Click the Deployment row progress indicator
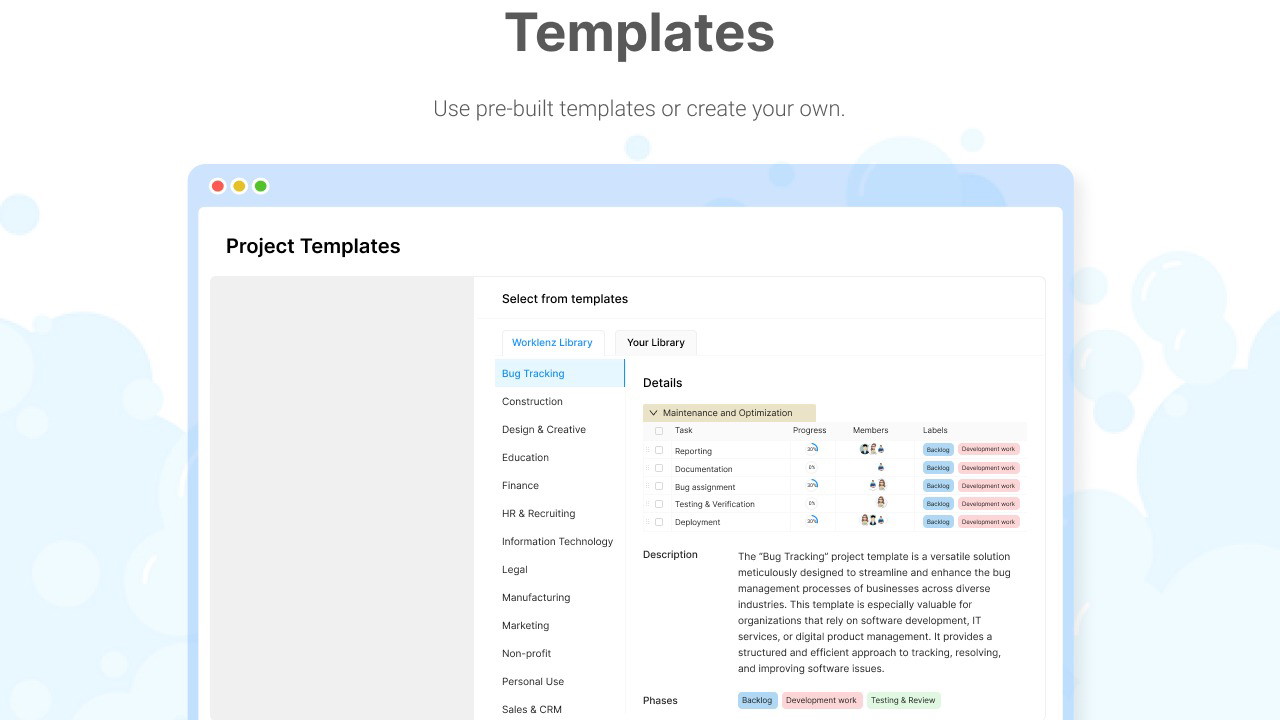 pos(812,521)
